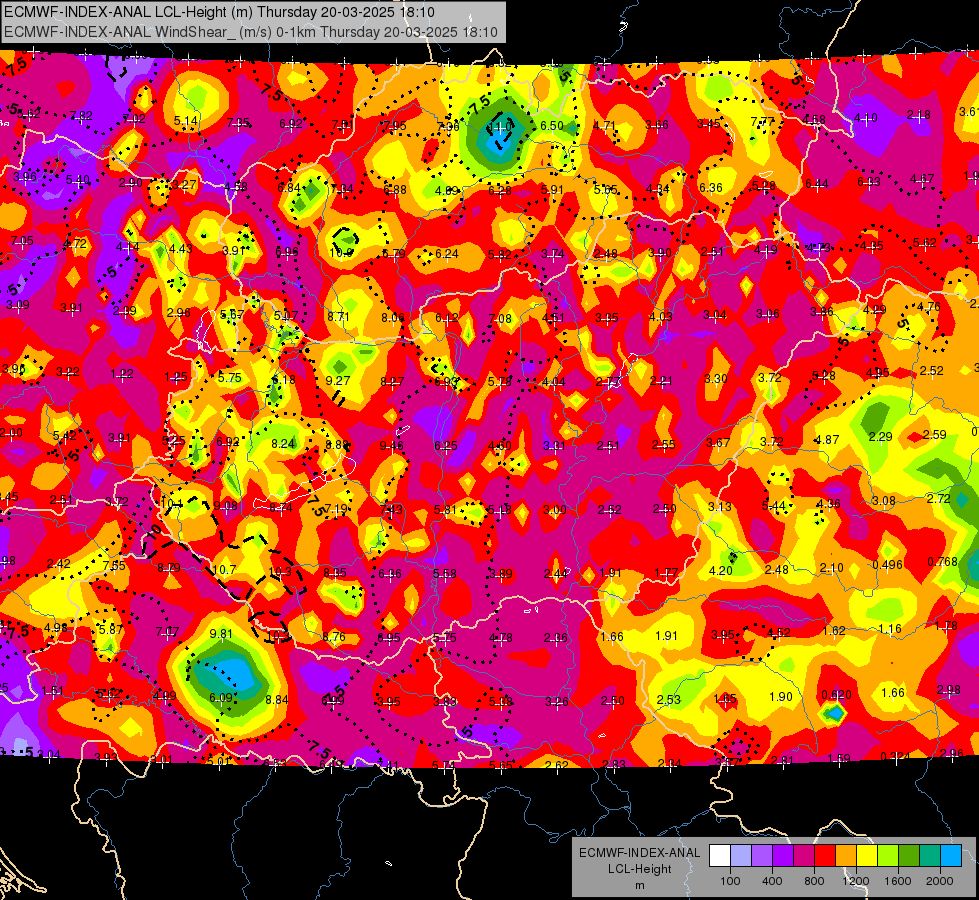Click the 1200 legend scale label
Screen dimensions: 979x900
pyautogui.click(x=855, y=881)
